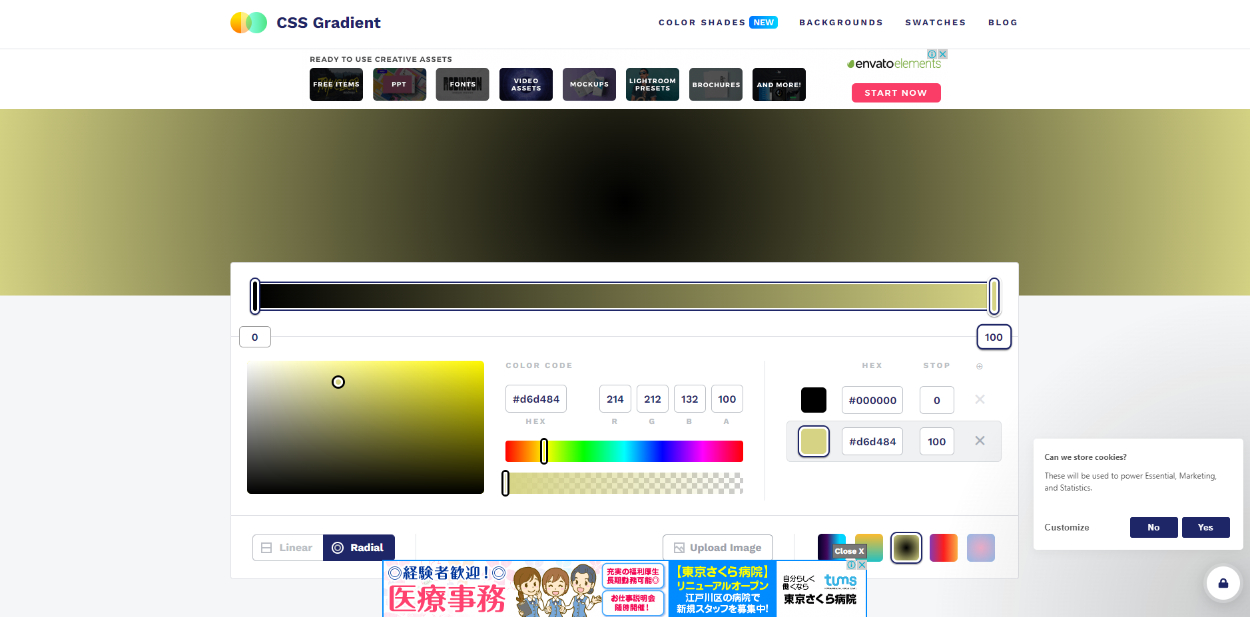The width and height of the screenshot is (1250, 617).
Task: Open the Color Shades menu
Action: 702,23
